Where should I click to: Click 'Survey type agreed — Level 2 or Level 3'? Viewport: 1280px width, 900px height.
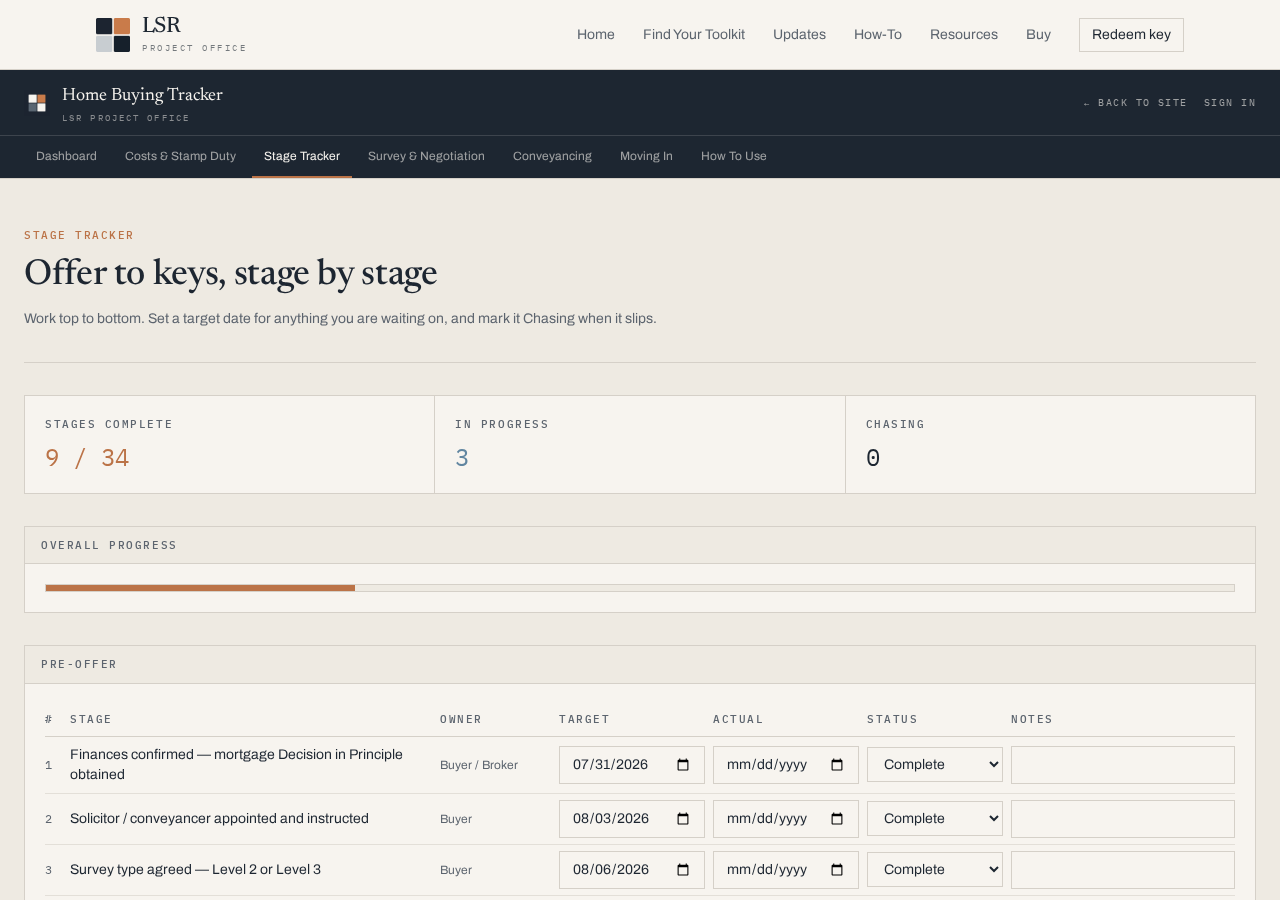point(196,870)
